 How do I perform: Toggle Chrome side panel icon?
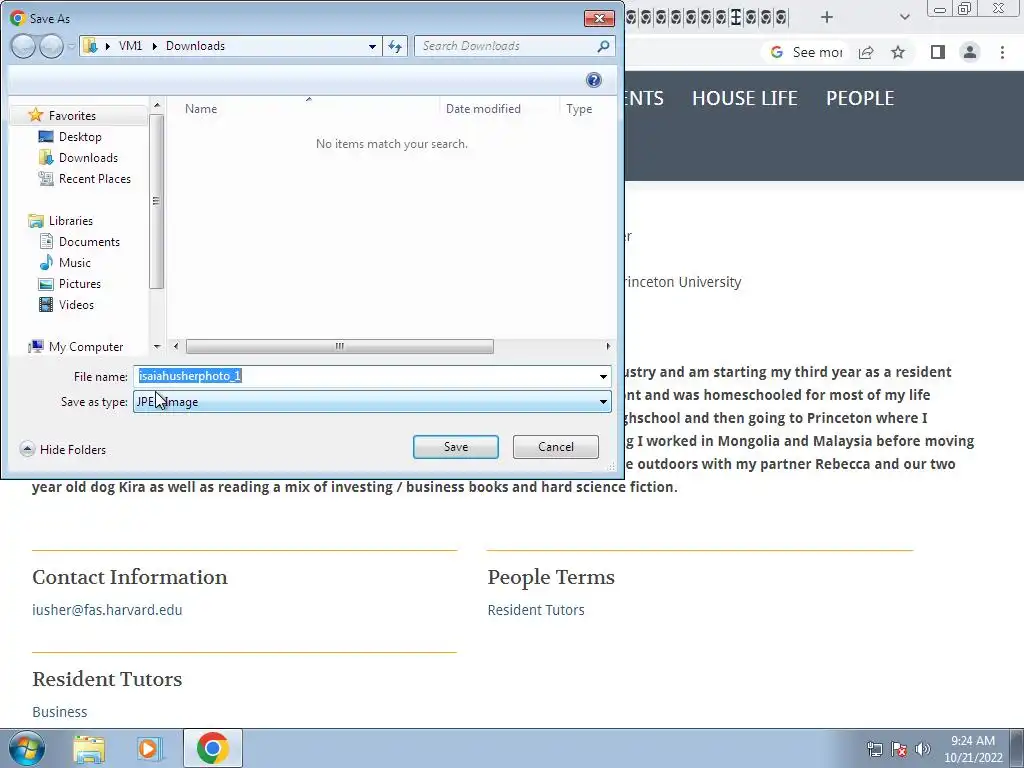point(938,52)
